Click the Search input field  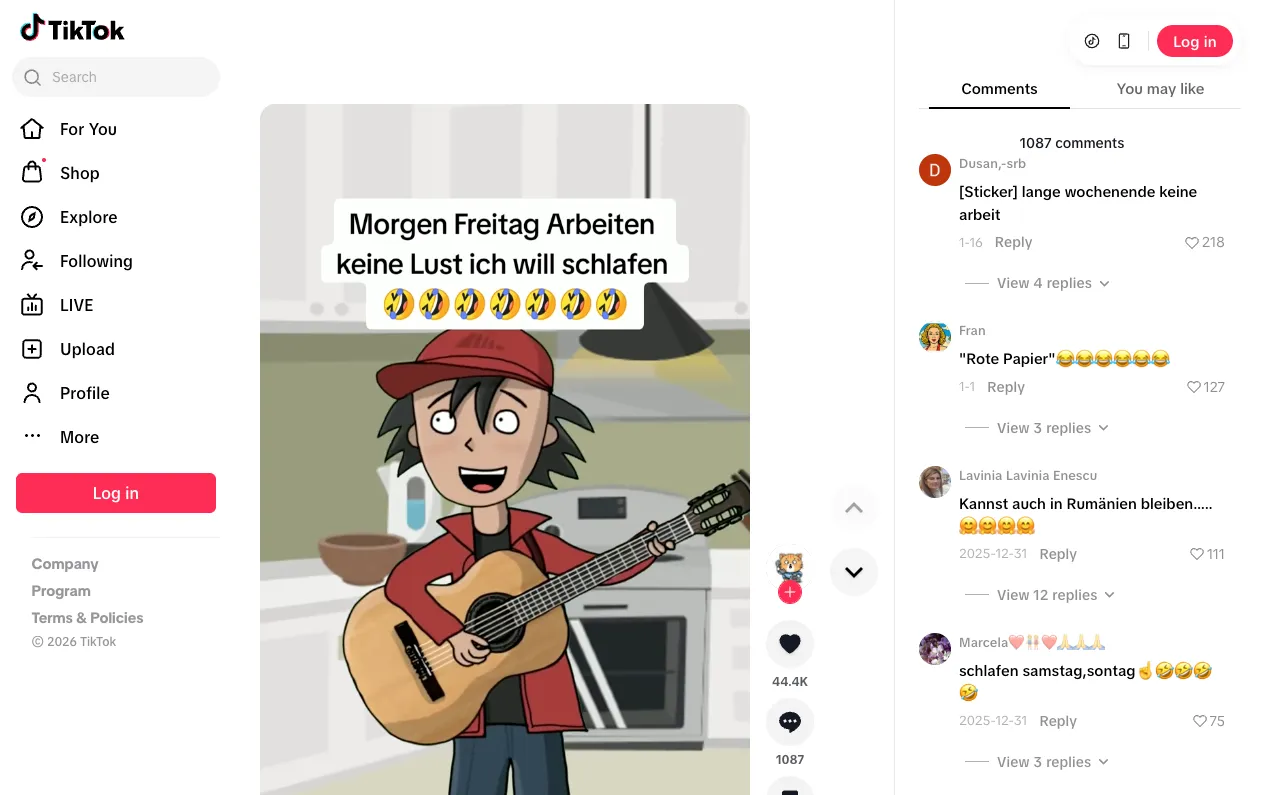pos(116,77)
